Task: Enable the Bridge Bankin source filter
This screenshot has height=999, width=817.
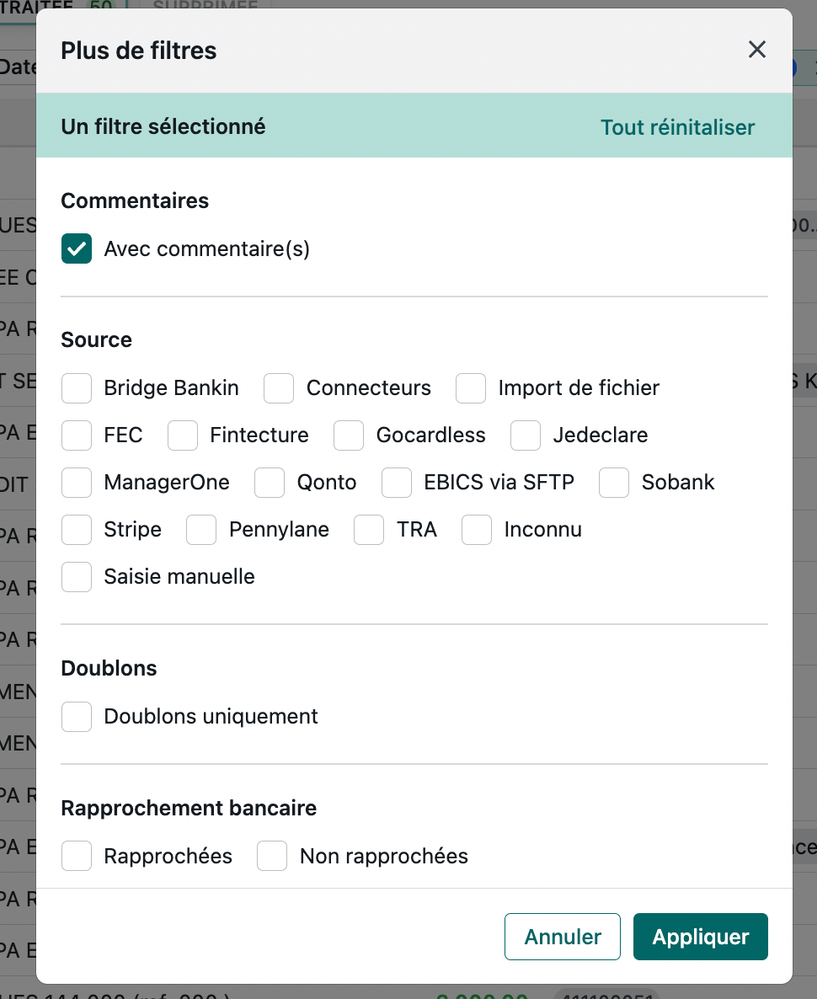Action: 77,388
